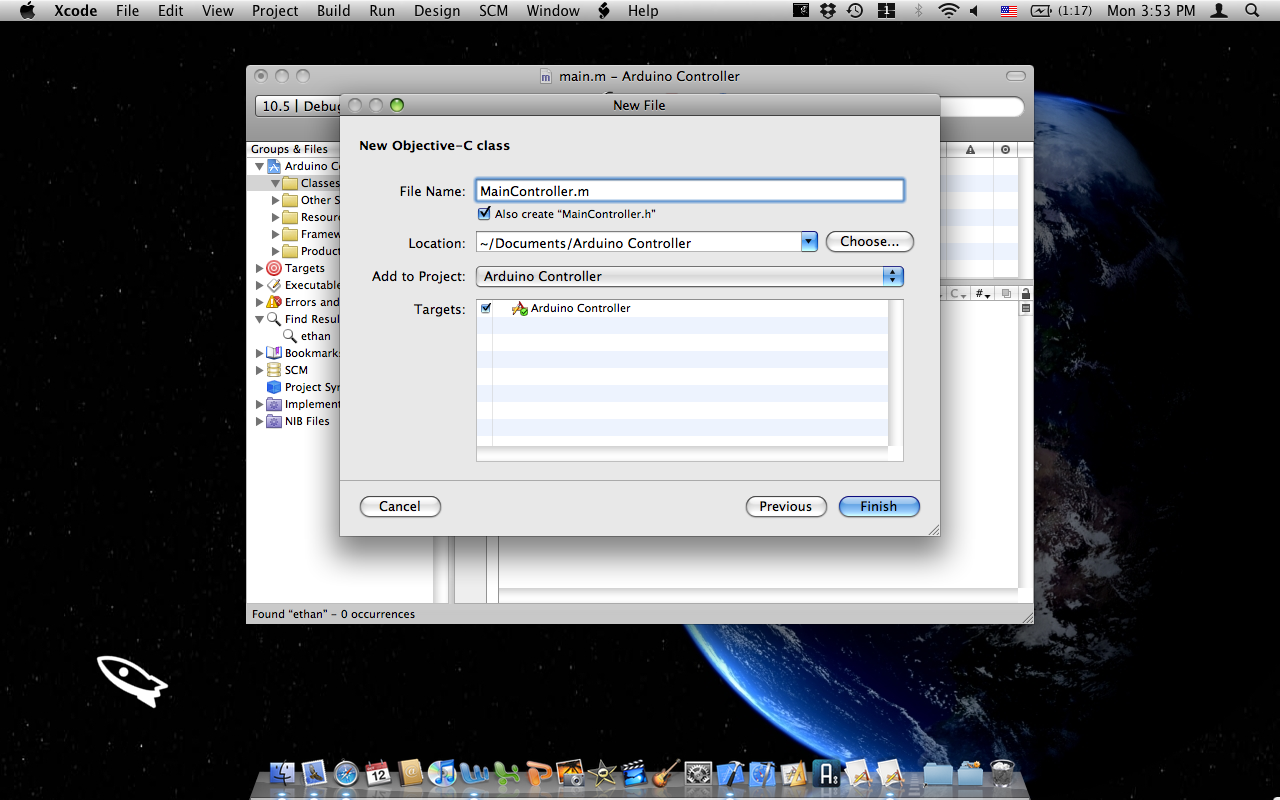Click the Targets bullseye icon in sidebar

pos(273,268)
